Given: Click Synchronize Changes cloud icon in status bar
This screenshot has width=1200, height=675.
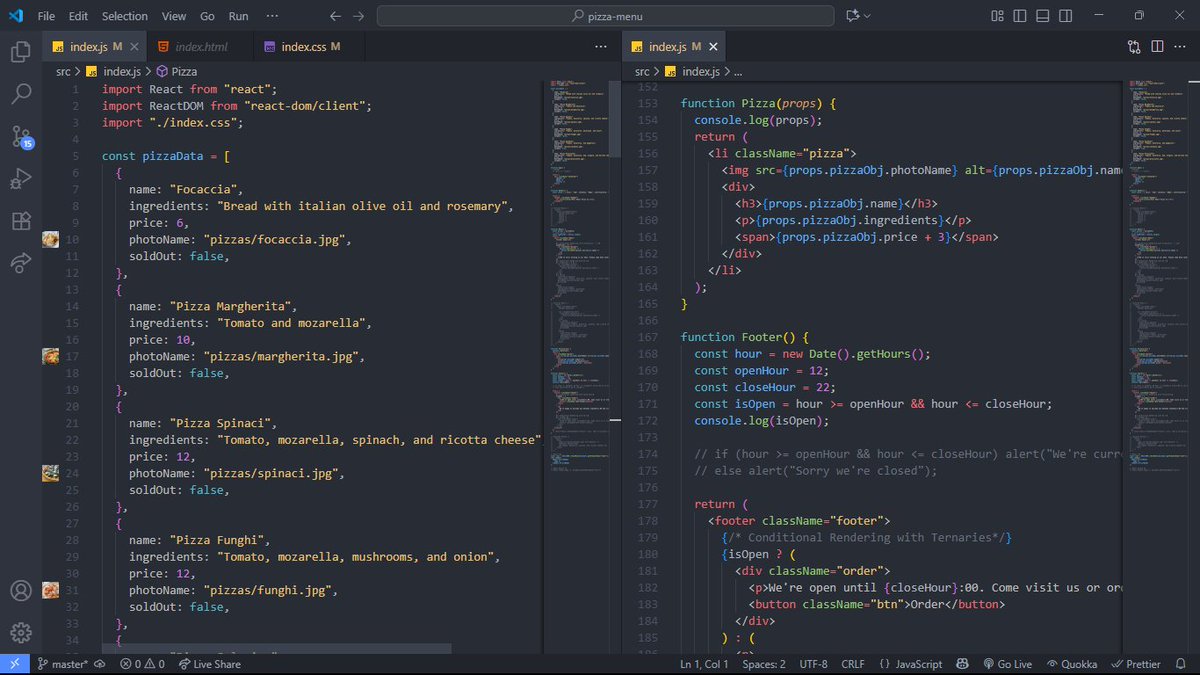Looking at the screenshot, I should pyautogui.click(x=100, y=664).
